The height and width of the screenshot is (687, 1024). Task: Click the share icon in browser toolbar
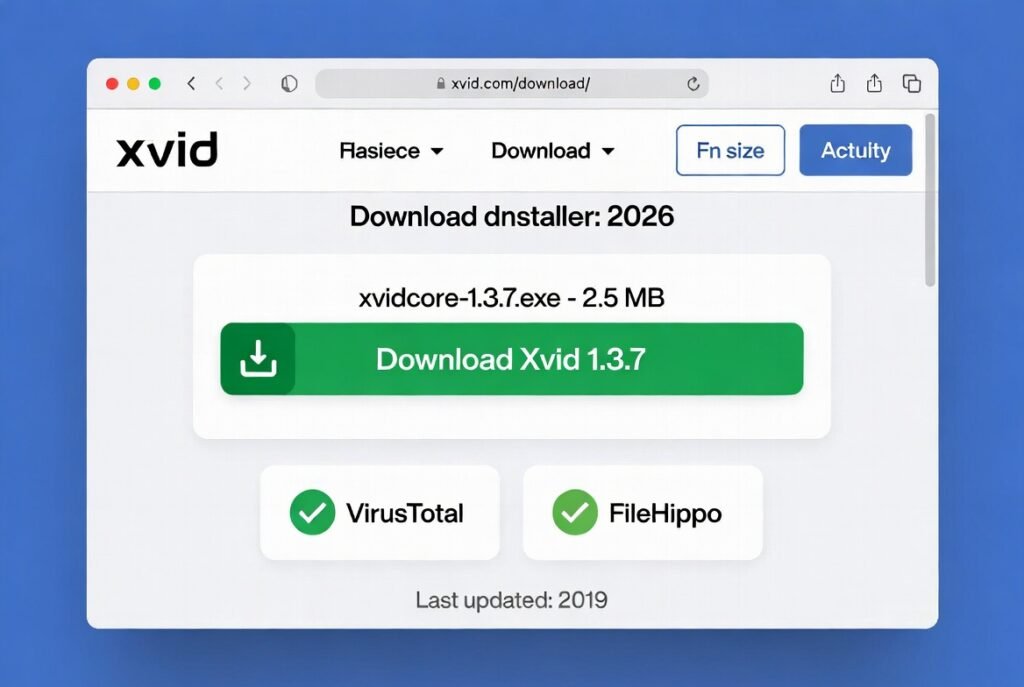(837, 84)
